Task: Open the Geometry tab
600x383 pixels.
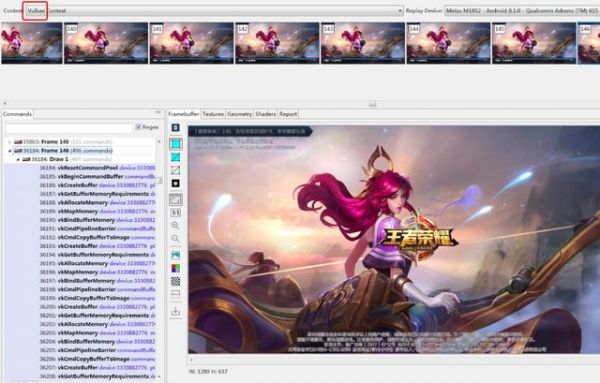Action: [240, 114]
